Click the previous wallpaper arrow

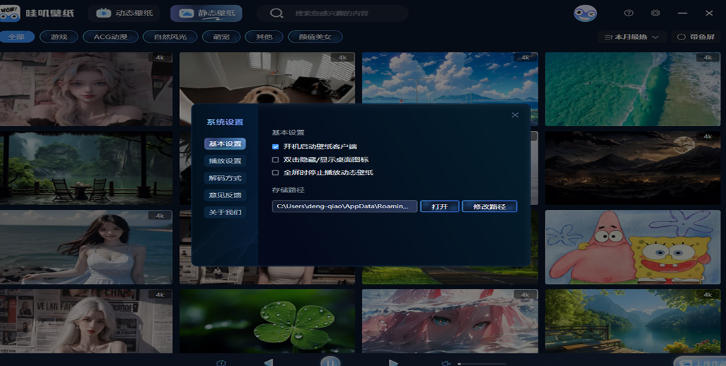tap(268, 362)
